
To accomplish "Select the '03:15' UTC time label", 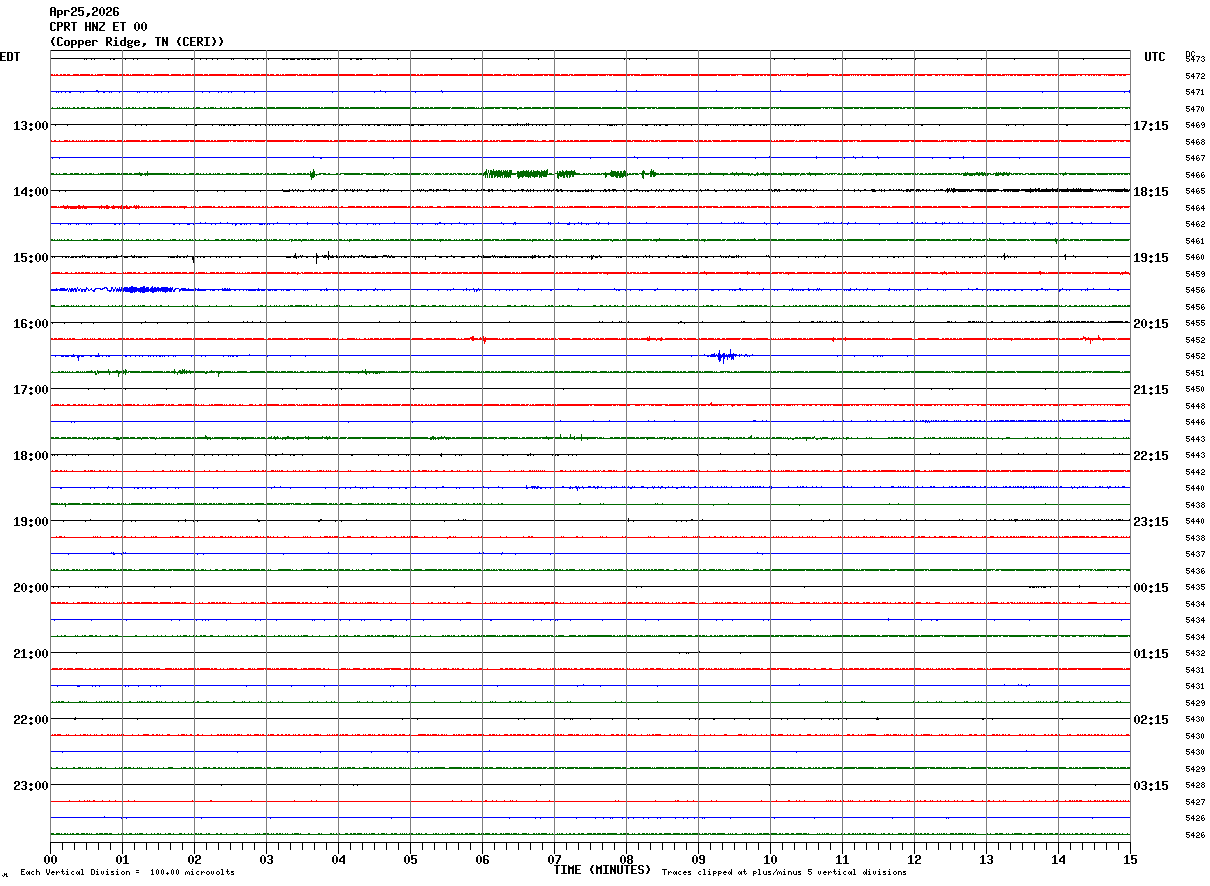I will [1150, 786].
